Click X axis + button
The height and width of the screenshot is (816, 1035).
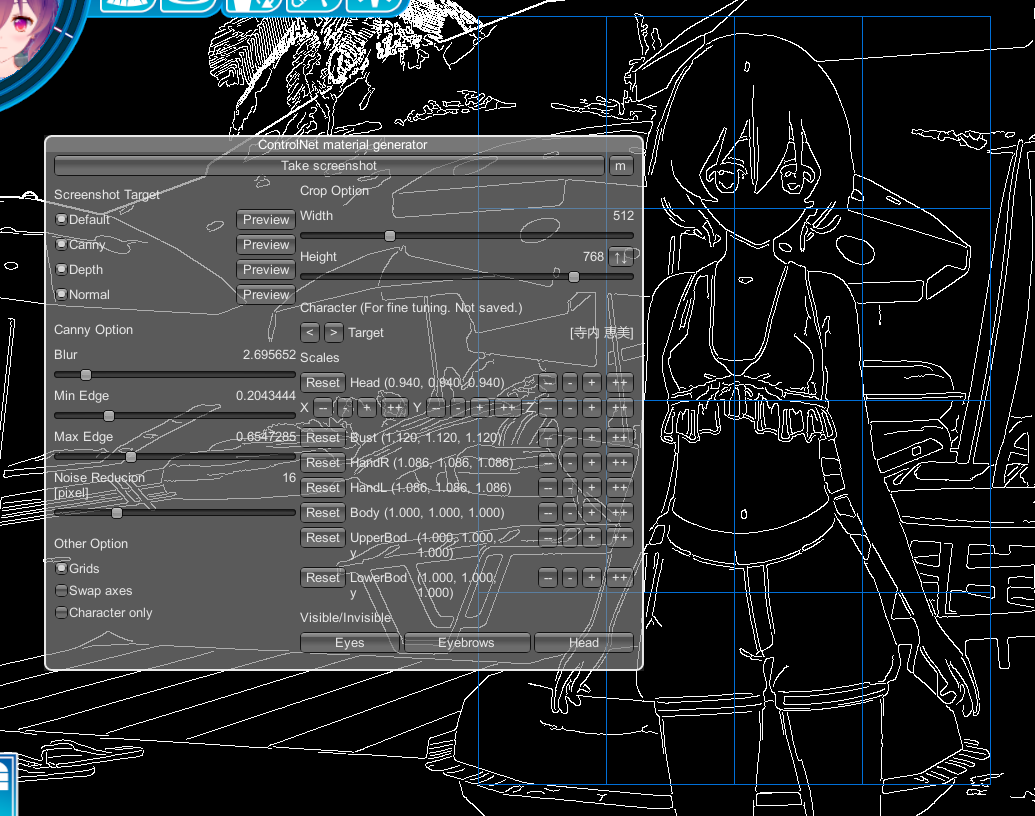click(x=366, y=408)
